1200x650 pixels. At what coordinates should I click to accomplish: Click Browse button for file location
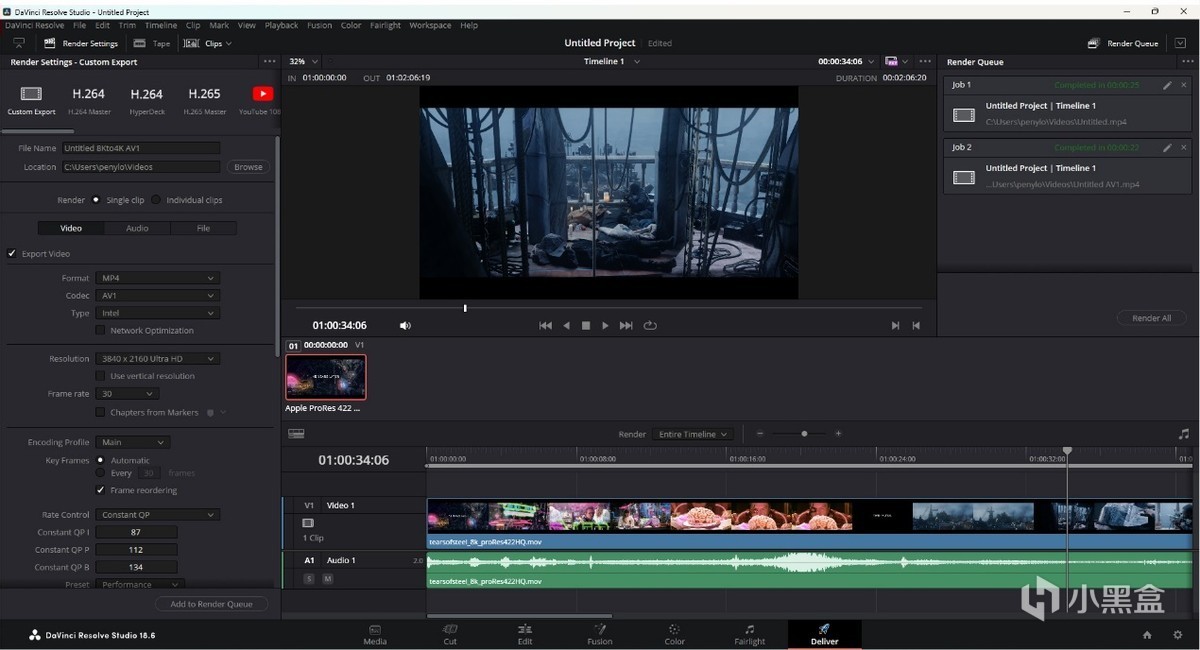(248, 167)
